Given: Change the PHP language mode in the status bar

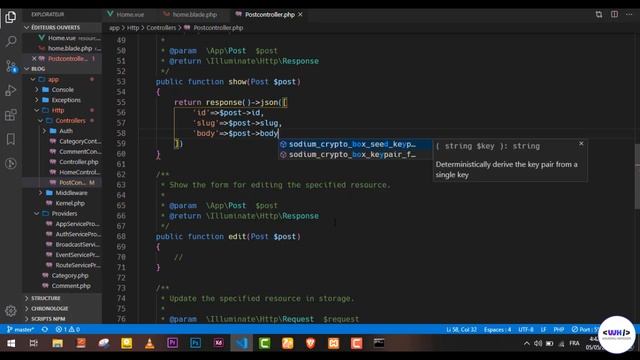Looking at the screenshot, I should coord(559,329).
